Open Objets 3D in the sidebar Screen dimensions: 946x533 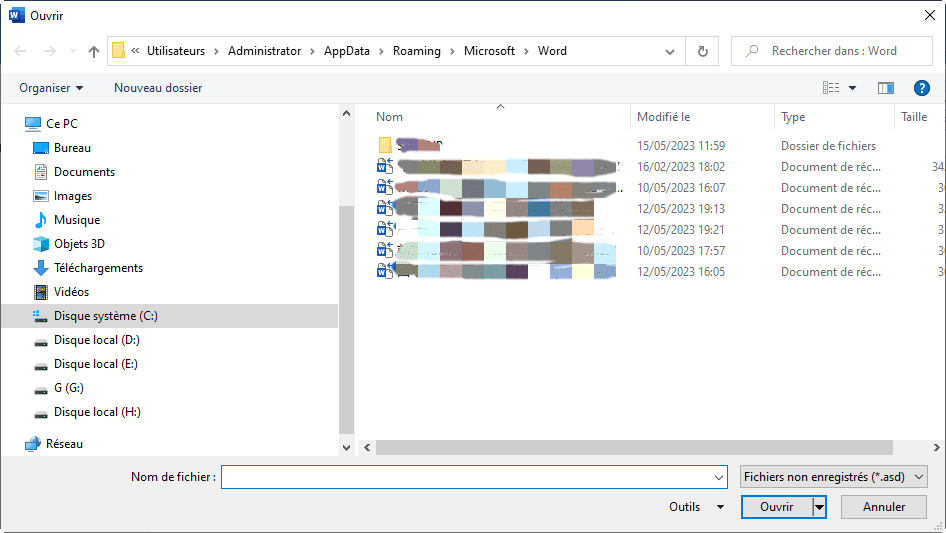coord(79,244)
